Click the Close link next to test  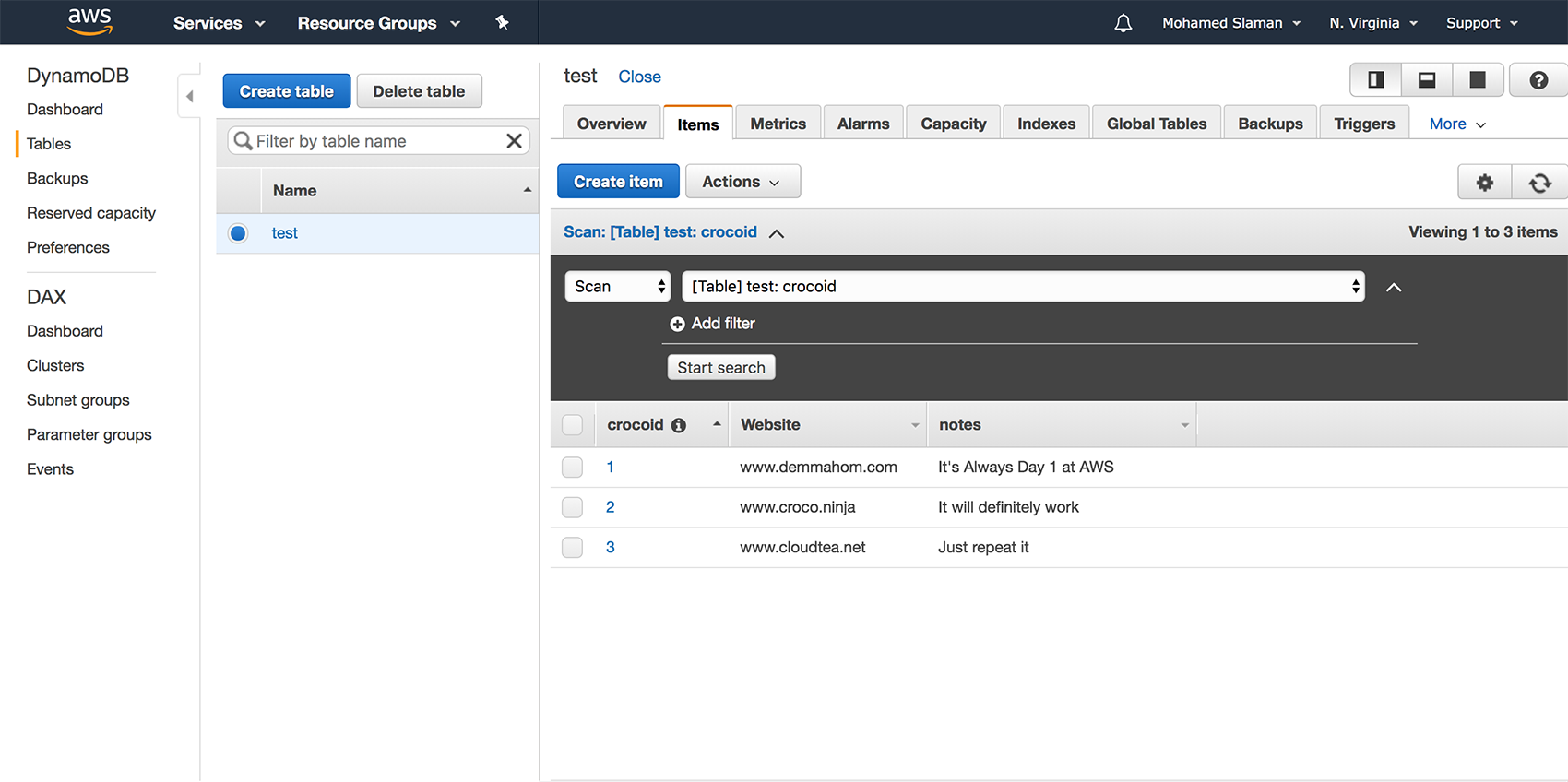point(639,77)
